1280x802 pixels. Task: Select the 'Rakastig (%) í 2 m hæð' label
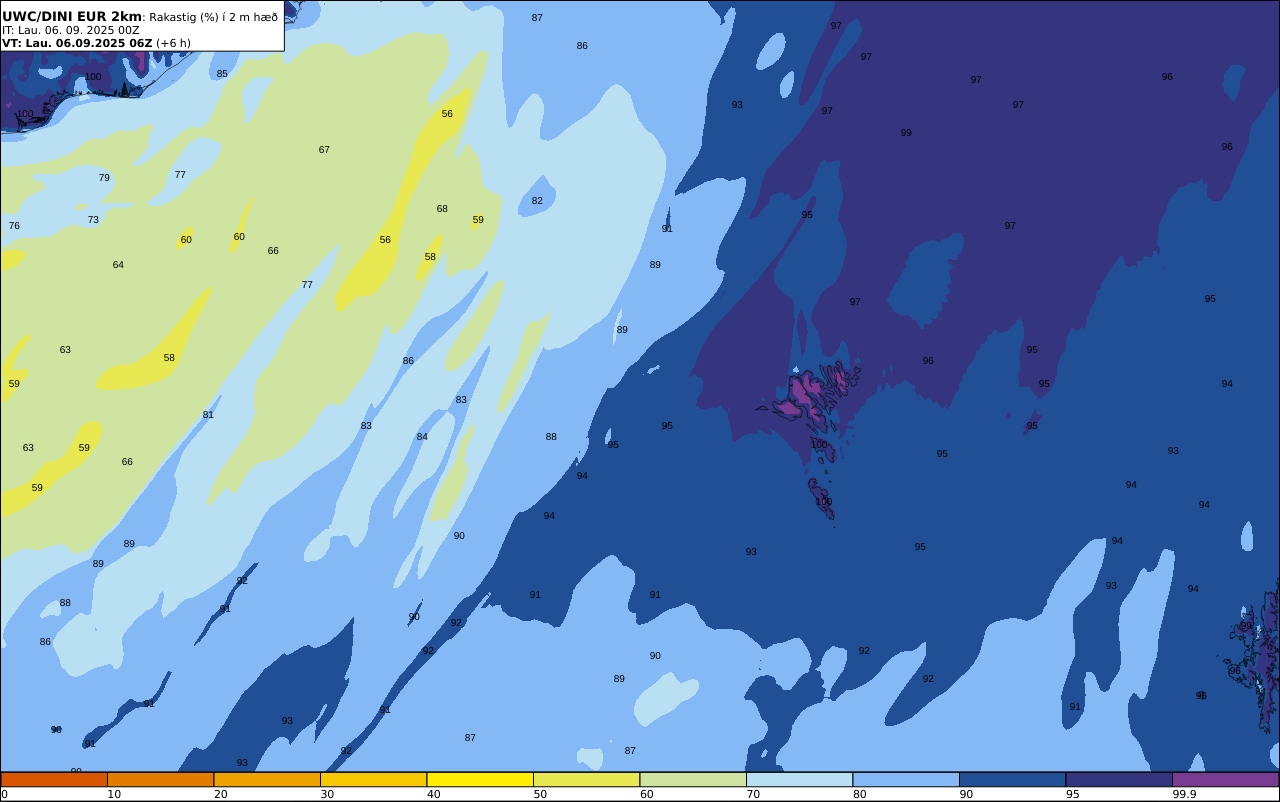pyautogui.click(x=214, y=17)
